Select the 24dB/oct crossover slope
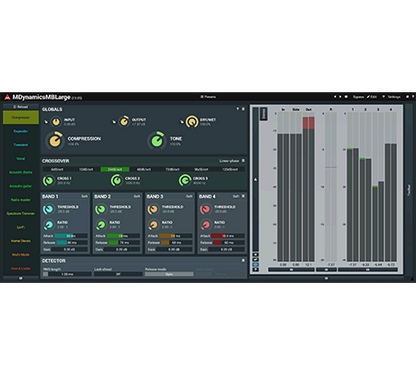 point(115,169)
